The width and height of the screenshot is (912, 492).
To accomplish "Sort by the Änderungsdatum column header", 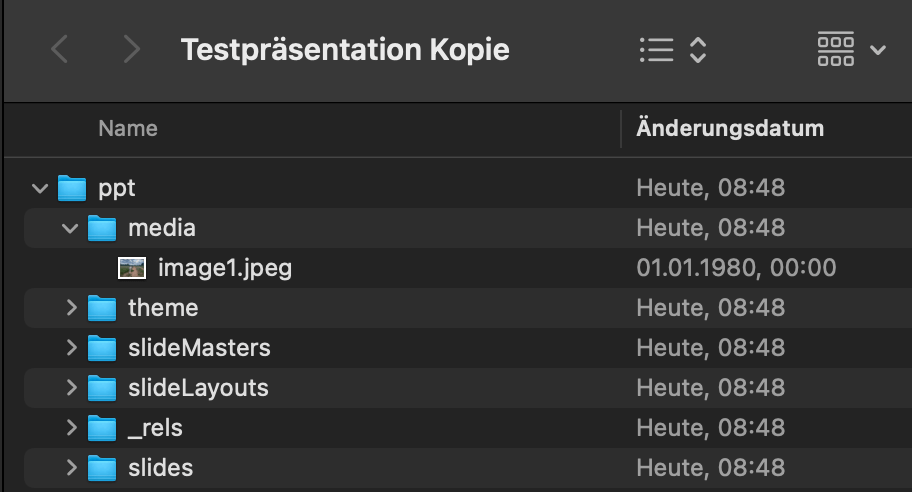I will [x=730, y=128].
